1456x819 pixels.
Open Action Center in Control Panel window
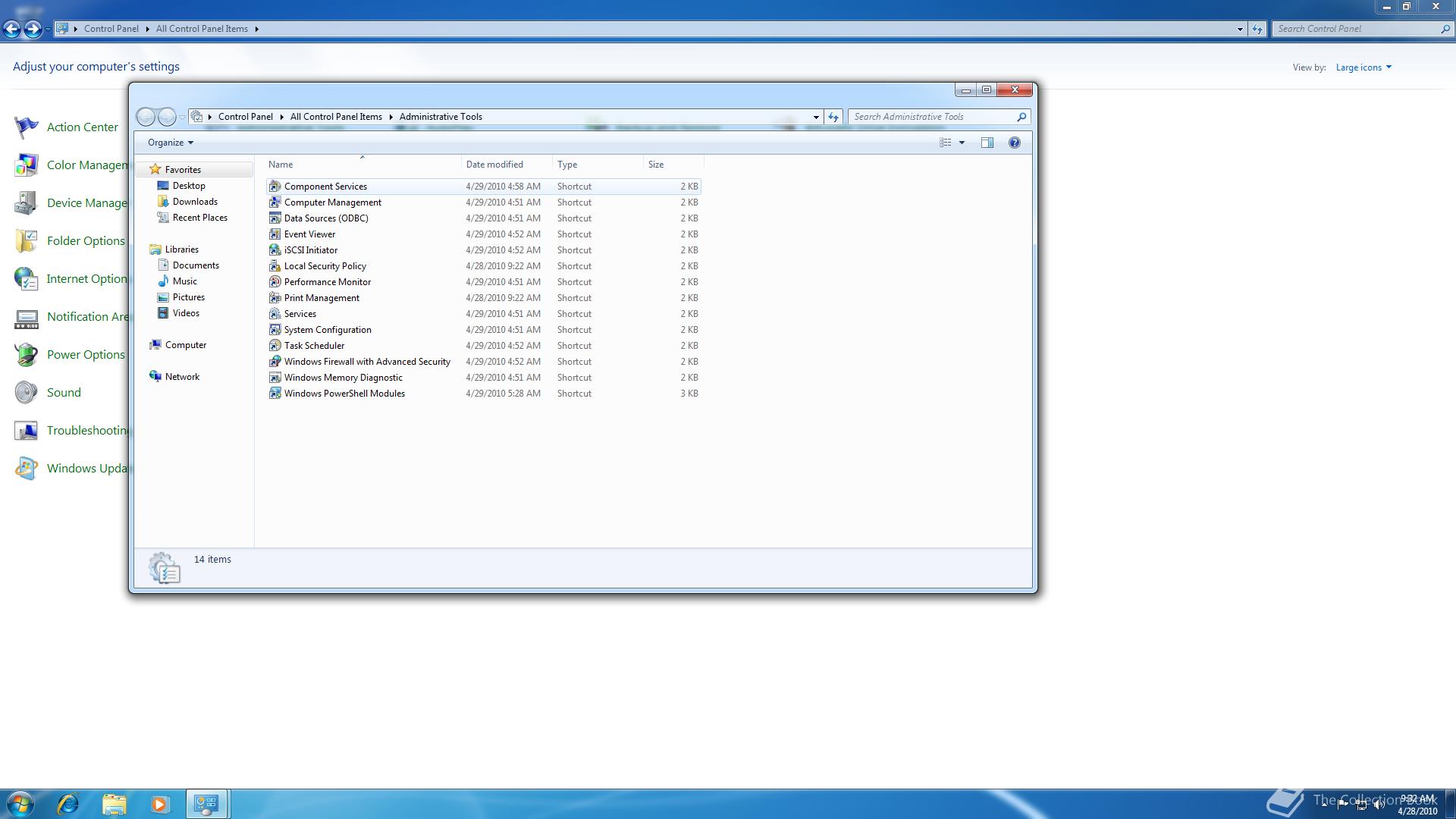[26, 127]
